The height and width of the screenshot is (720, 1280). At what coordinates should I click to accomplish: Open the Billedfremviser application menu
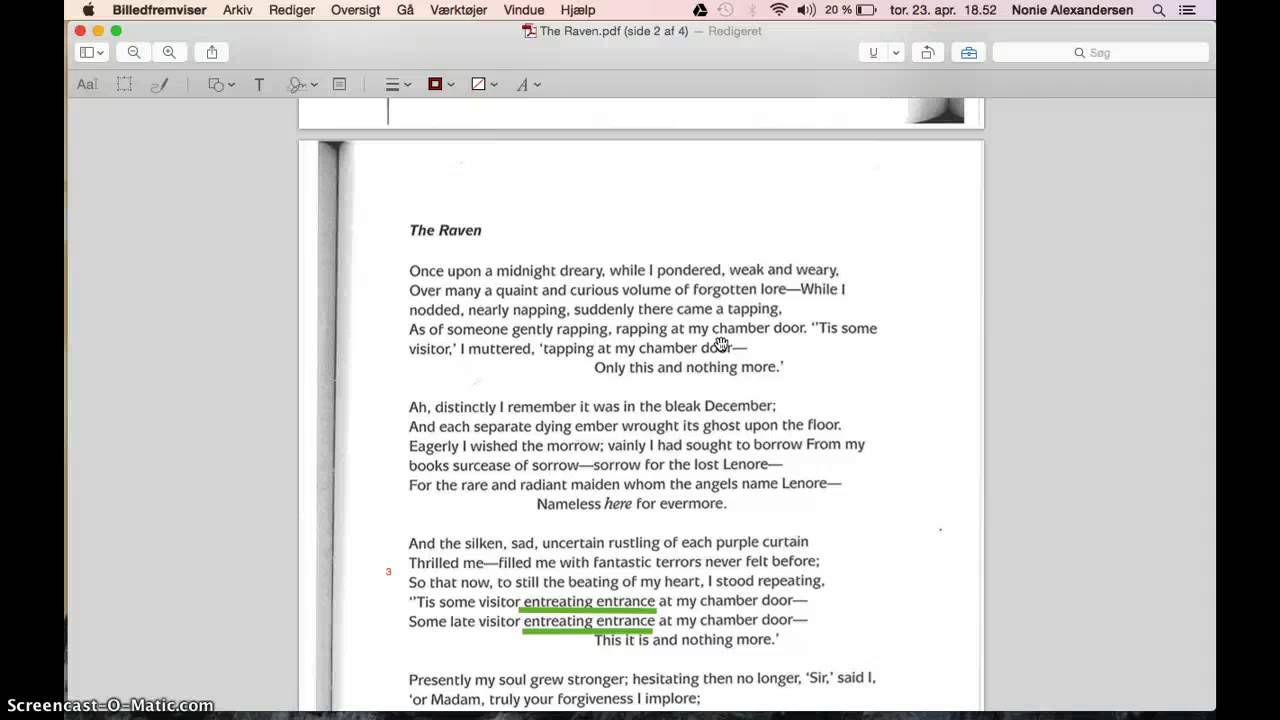(x=159, y=10)
